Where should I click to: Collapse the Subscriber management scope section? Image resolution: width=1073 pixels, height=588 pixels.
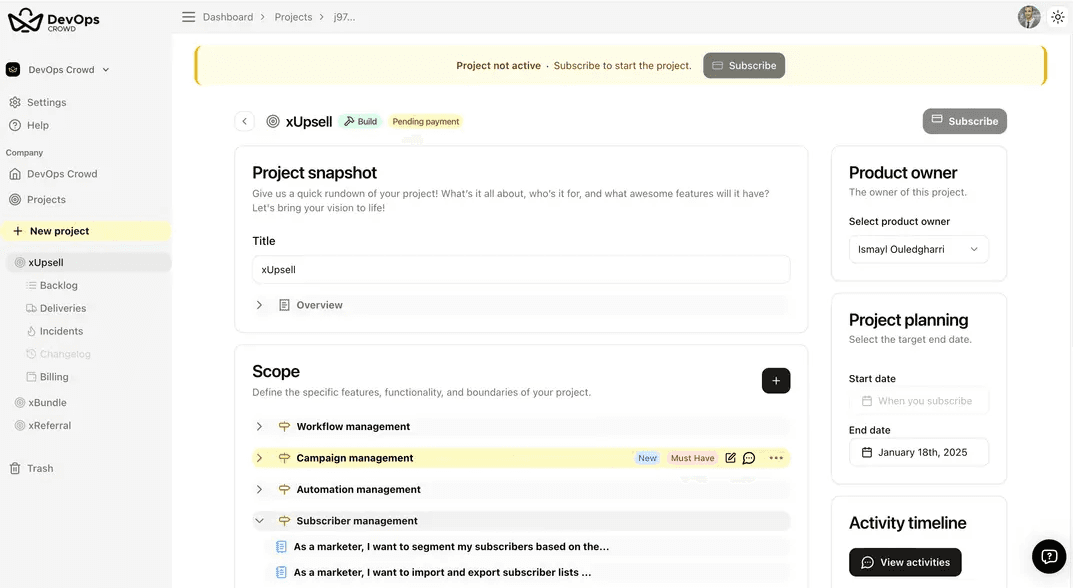pyautogui.click(x=259, y=520)
